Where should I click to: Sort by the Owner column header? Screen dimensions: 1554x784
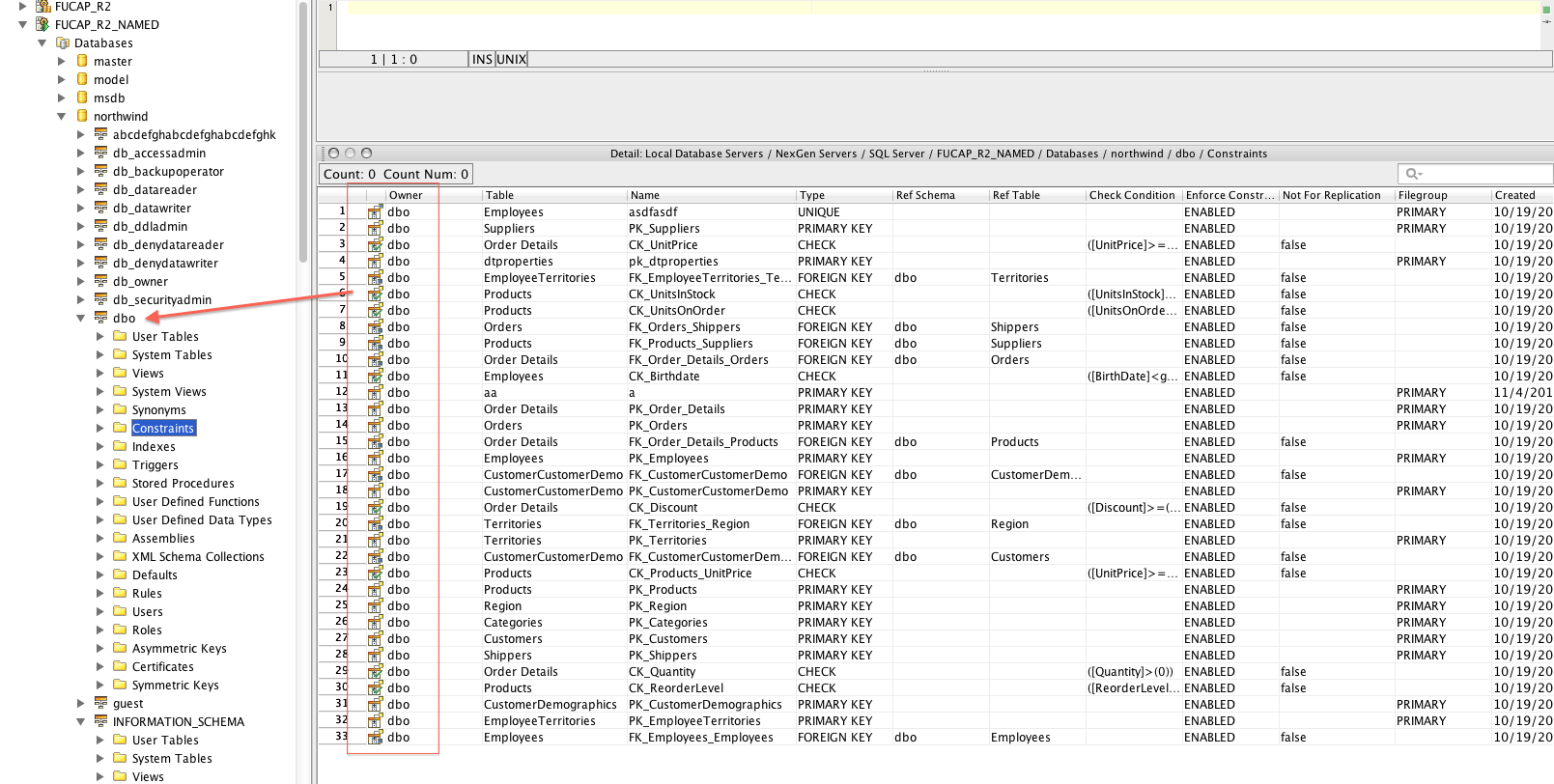pyautogui.click(x=434, y=195)
